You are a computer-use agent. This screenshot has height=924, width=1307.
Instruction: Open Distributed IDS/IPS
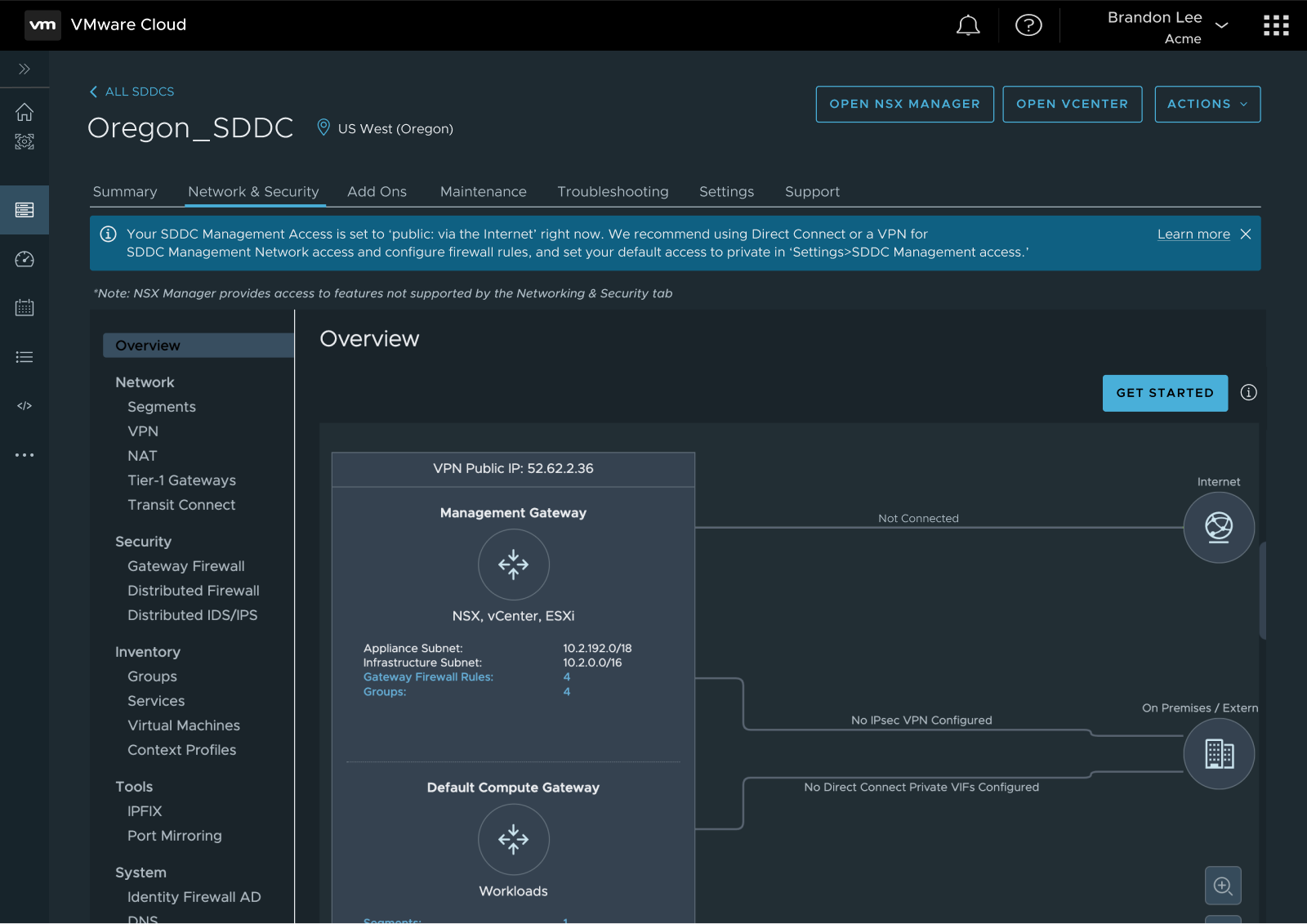click(193, 615)
